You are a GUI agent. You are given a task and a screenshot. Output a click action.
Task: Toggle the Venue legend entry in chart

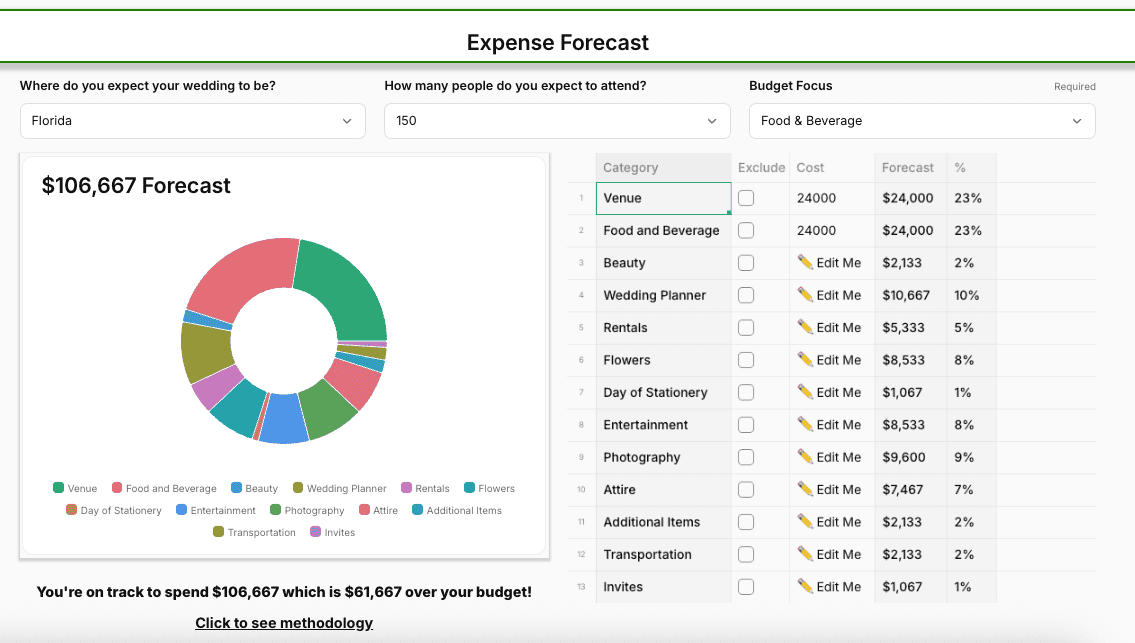click(75, 489)
